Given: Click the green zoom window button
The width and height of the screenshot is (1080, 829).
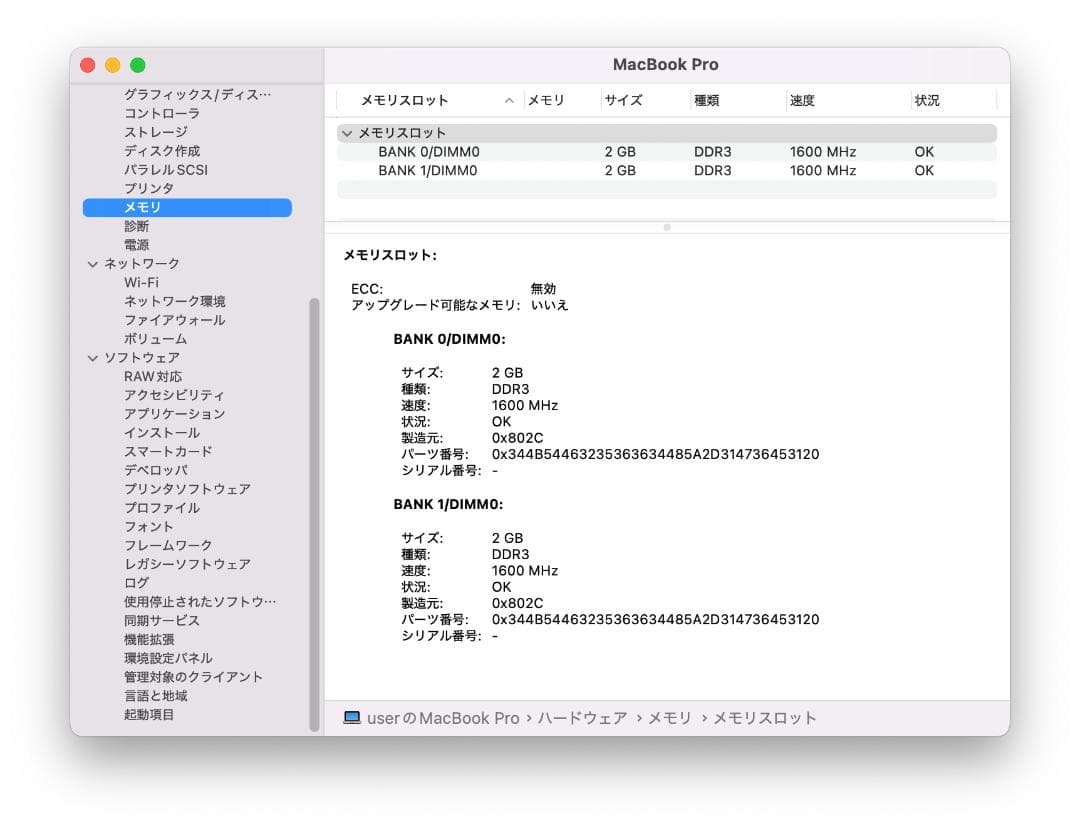Looking at the screenshot, I should 138,65.
